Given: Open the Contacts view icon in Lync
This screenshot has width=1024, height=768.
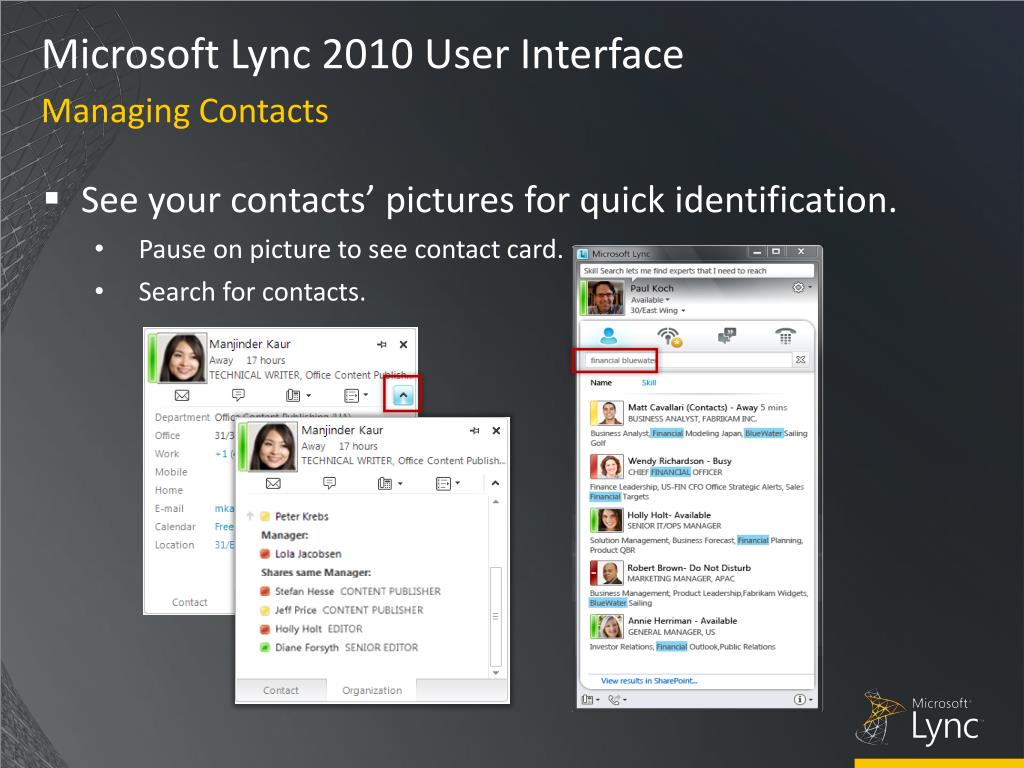Looking at the screenshot, I should click(609, 336).
